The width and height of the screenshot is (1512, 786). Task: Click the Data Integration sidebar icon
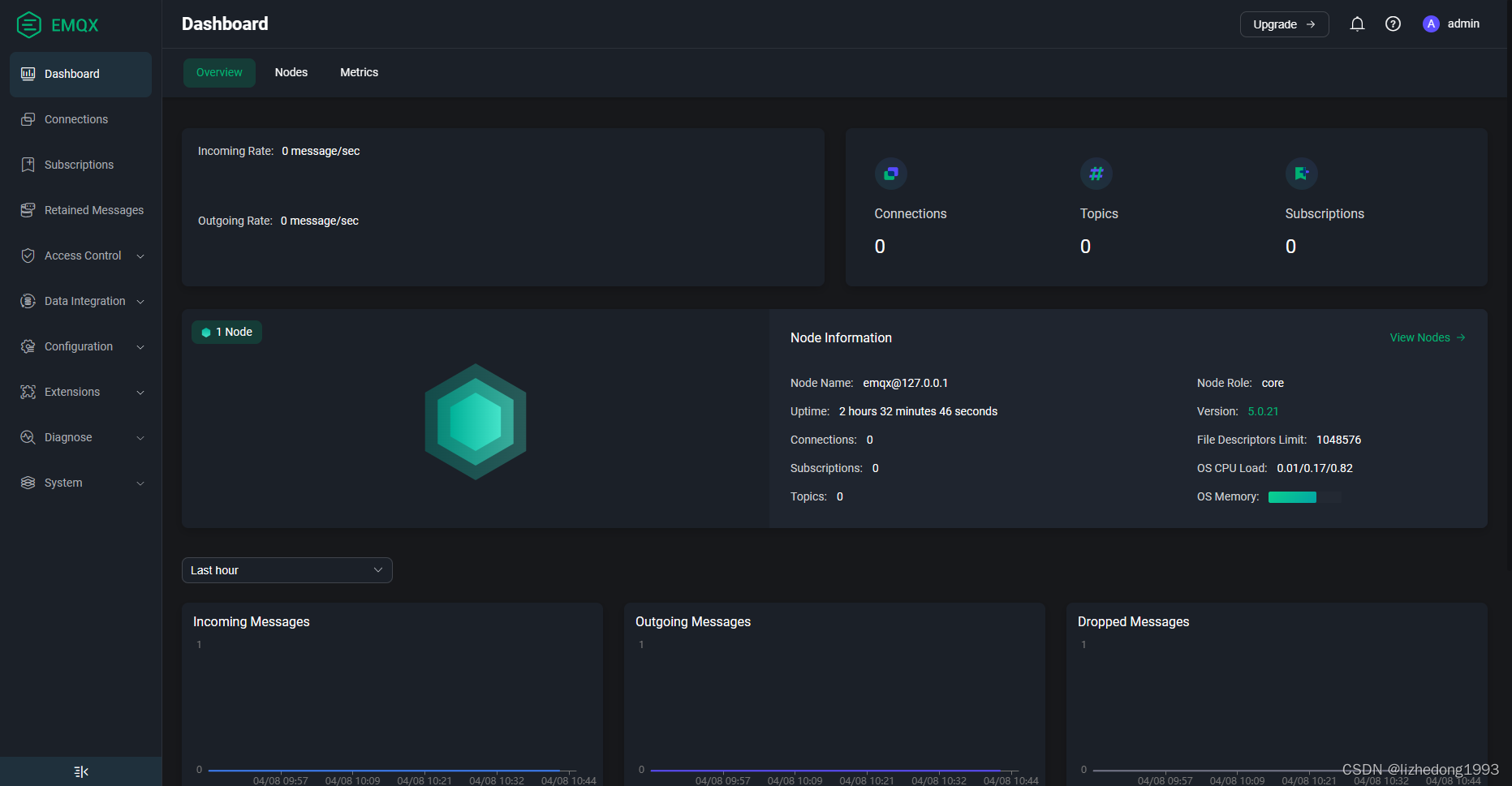[28, 301]
